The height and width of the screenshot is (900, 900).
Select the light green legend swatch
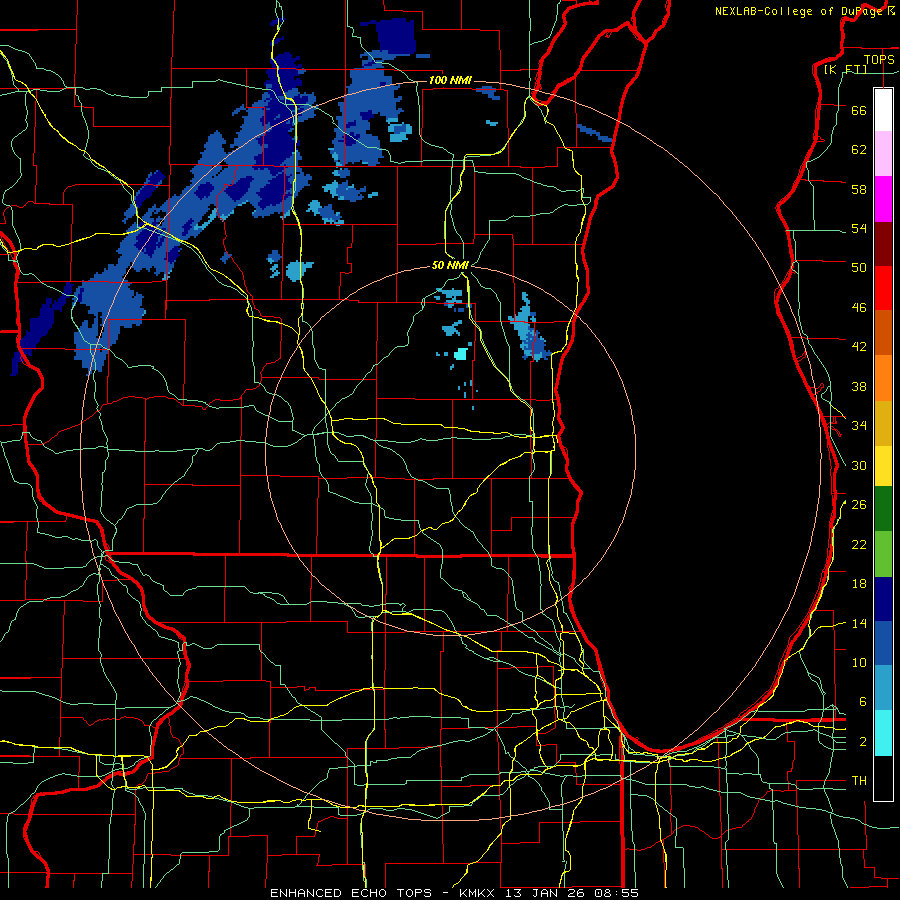[883, 554]
